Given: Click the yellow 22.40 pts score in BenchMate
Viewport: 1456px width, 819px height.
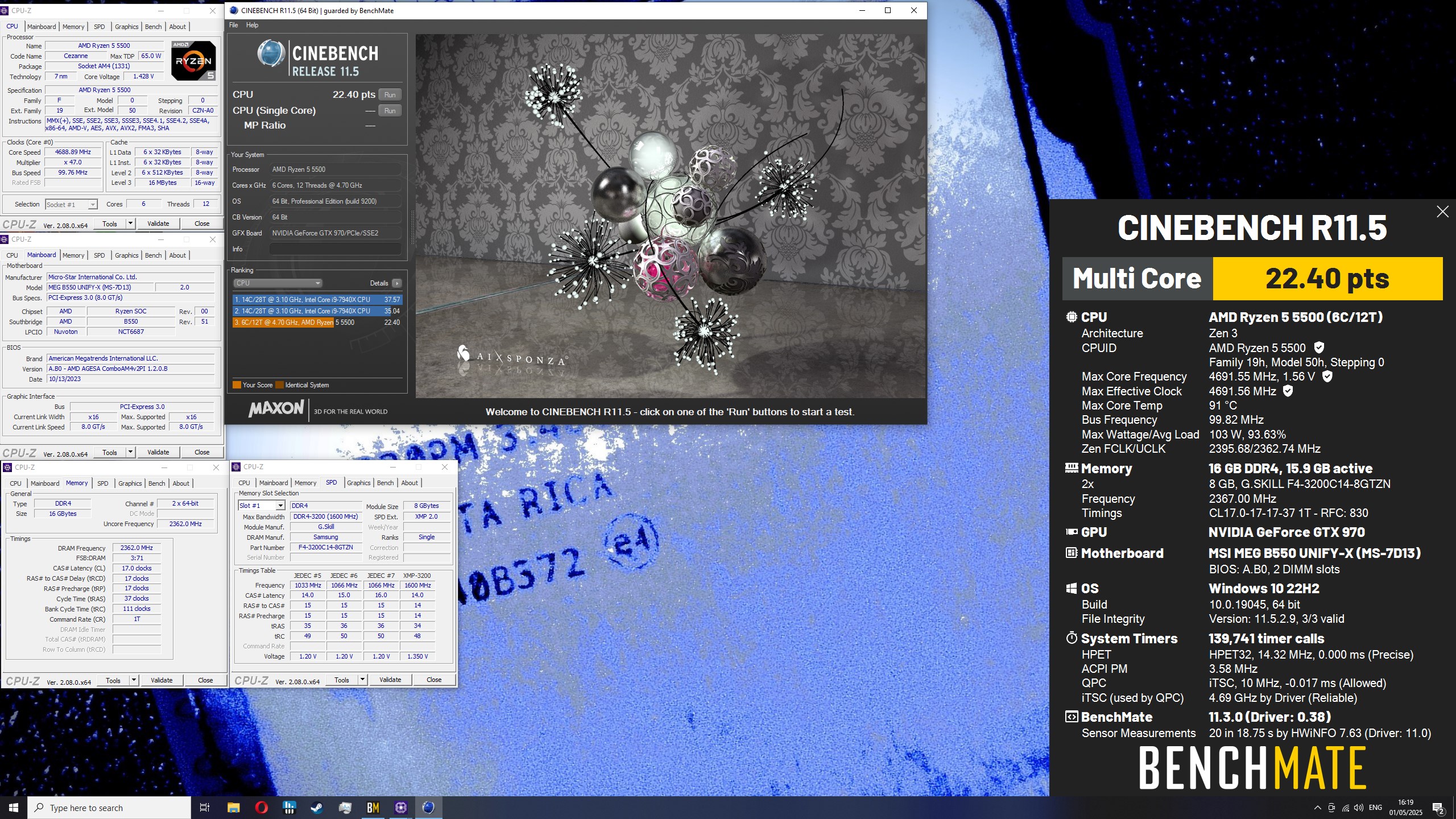Looking at the screenshot, I should click(x=1327, y=279).
